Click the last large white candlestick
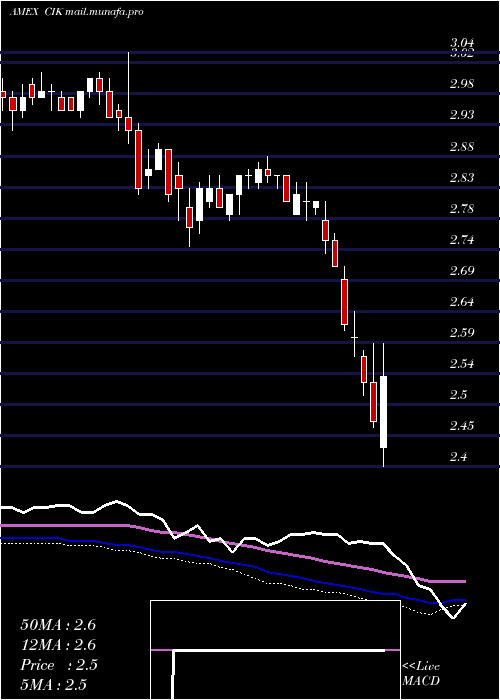500x700 pixels. pos(383,412)
